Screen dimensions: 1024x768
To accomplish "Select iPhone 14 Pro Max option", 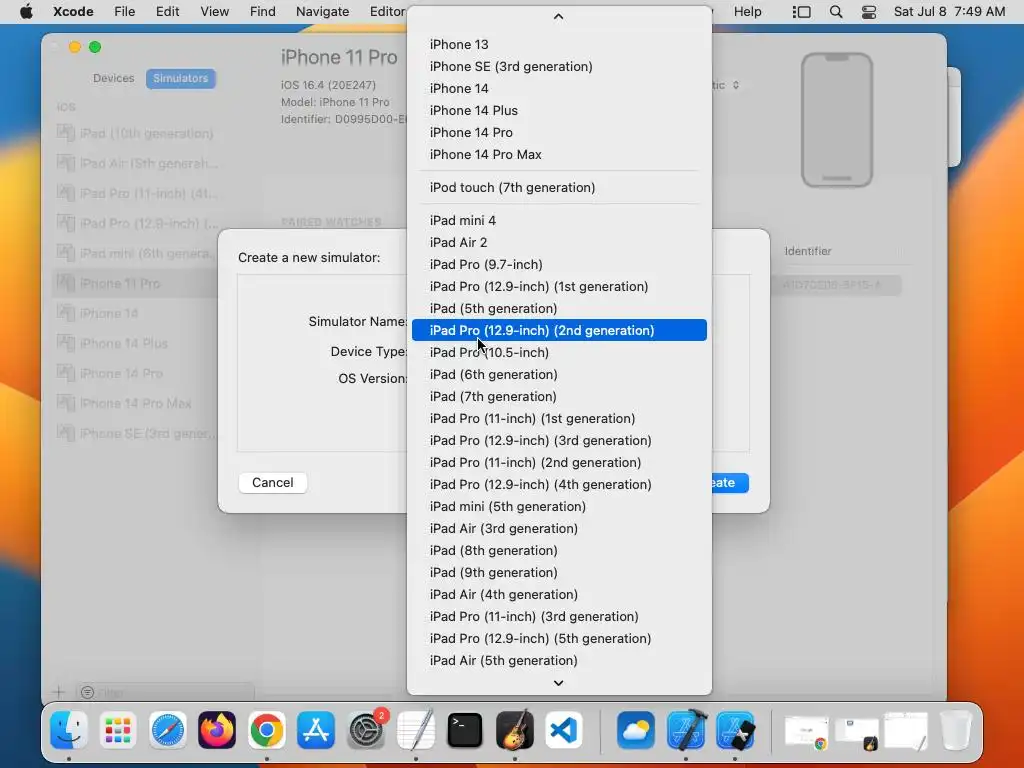I will [559, 155].
